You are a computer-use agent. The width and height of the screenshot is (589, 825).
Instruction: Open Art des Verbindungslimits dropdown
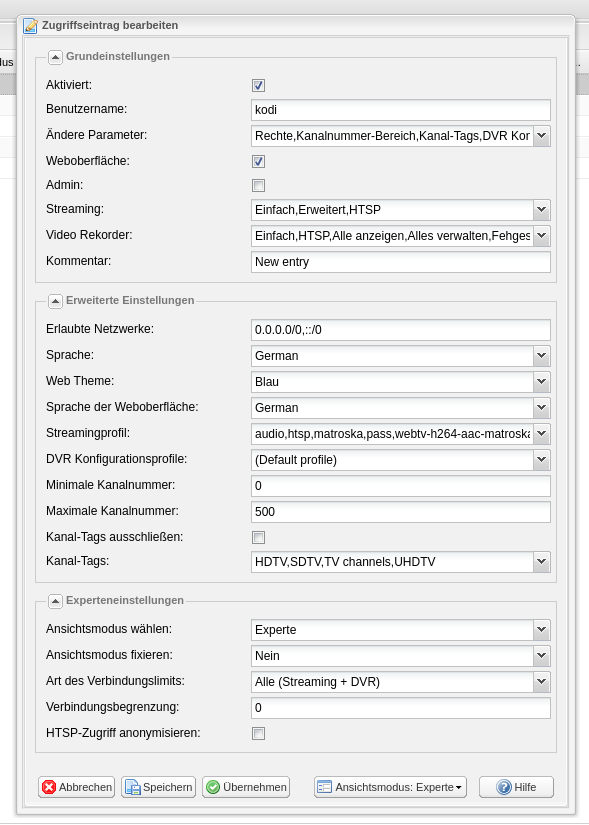click(542, 682)
